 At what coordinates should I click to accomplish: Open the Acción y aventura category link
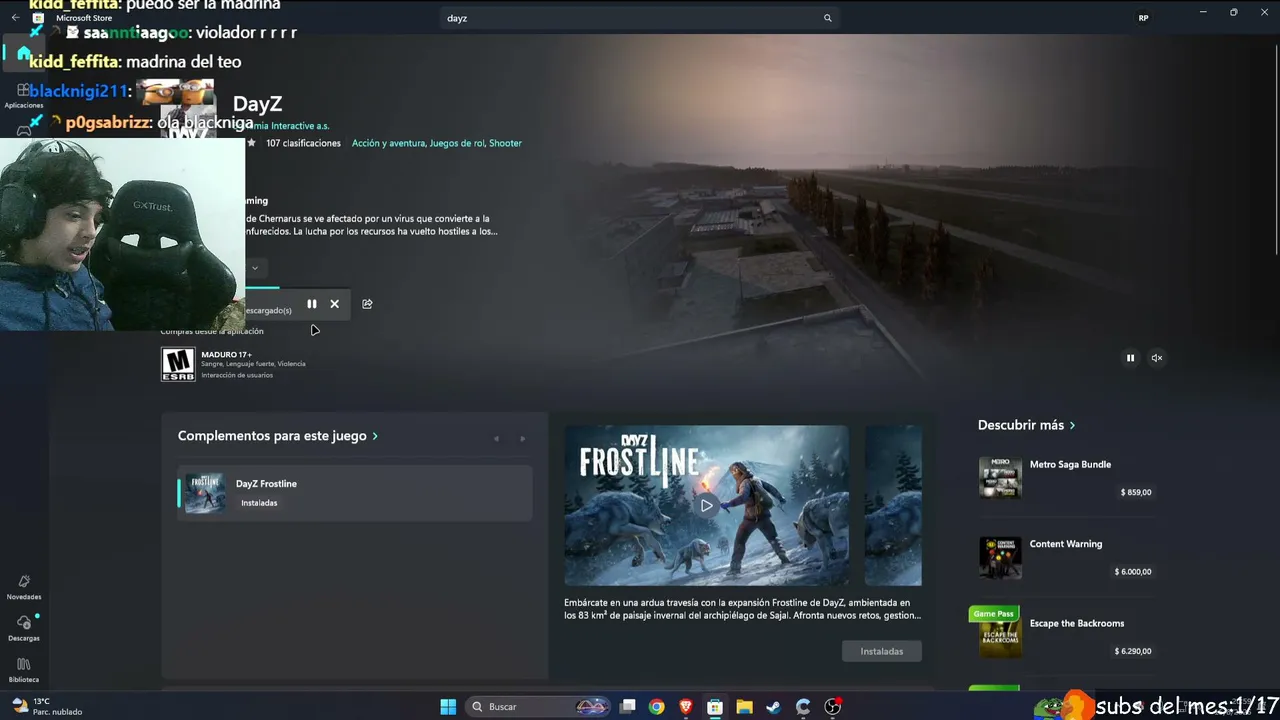click(x=388, y=143)
